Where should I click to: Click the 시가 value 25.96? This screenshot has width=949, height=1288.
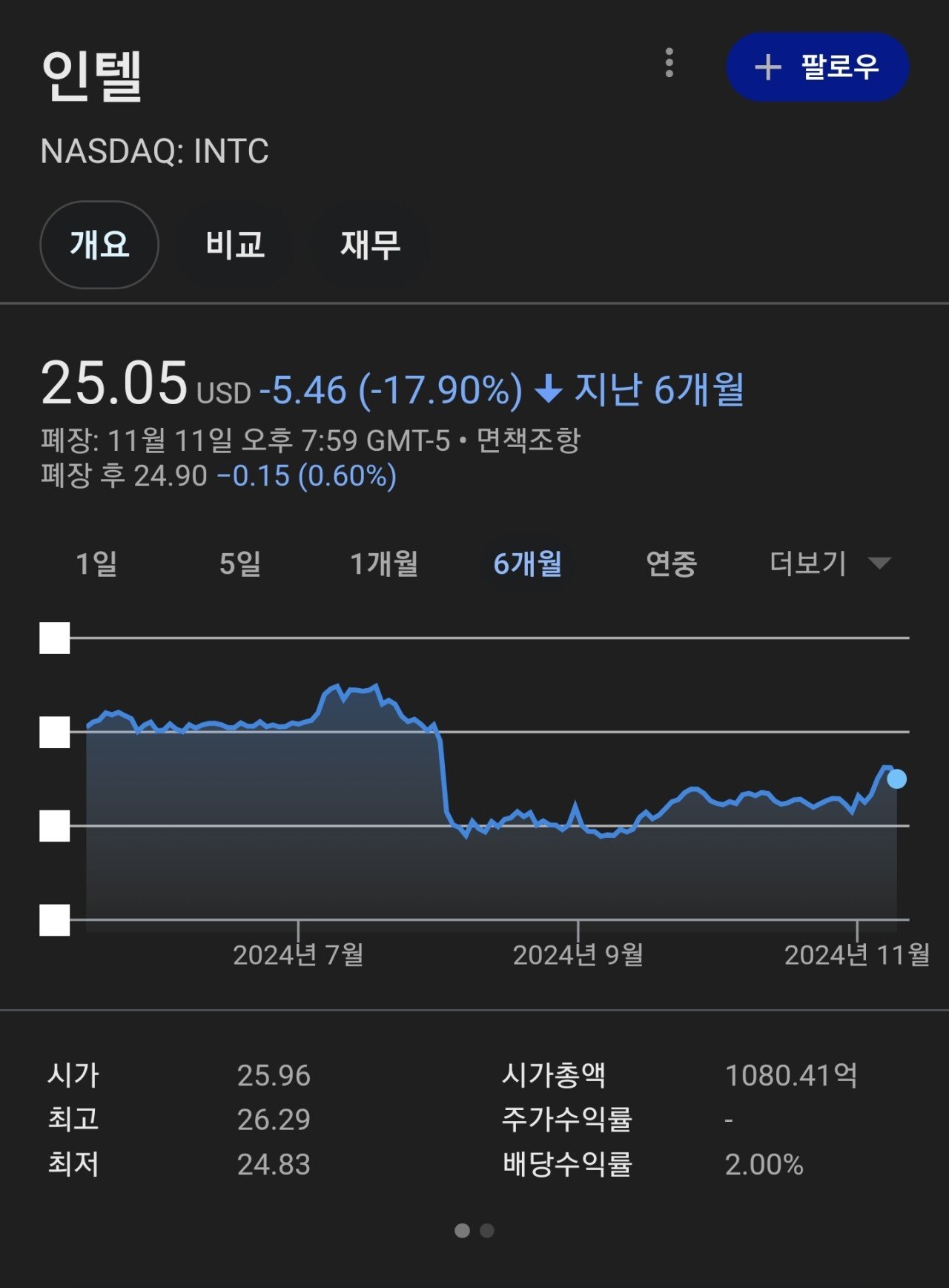274,1075
